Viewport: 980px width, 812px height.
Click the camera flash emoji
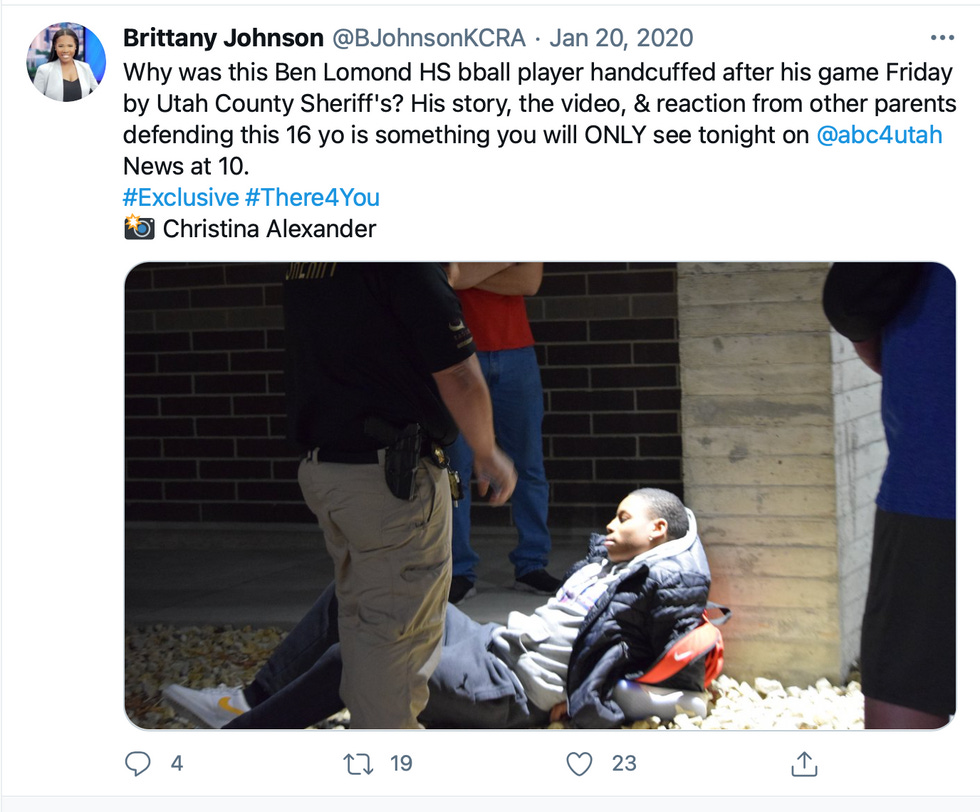pyautogui.click(x=139, y=228)
